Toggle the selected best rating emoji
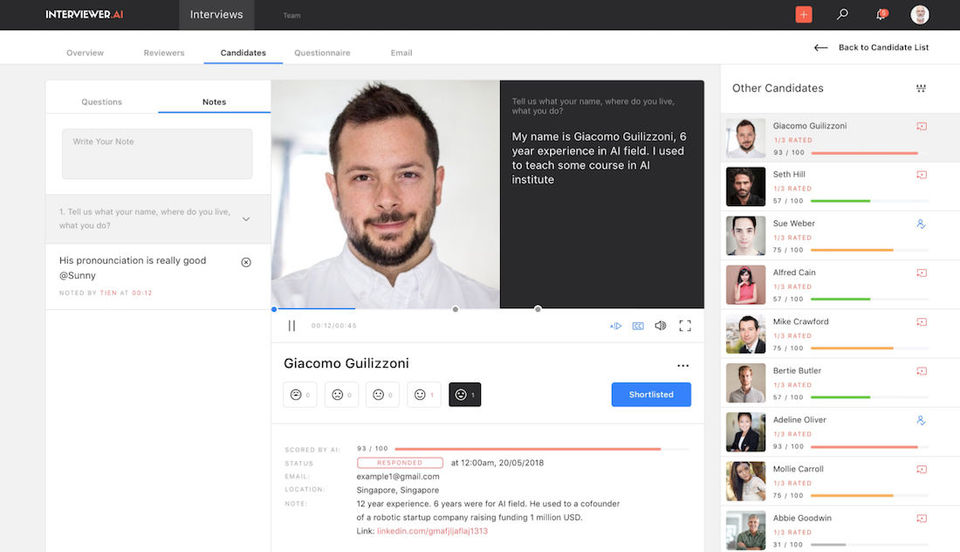This screenshot has width=960, height=552. [x=465, y=395]
